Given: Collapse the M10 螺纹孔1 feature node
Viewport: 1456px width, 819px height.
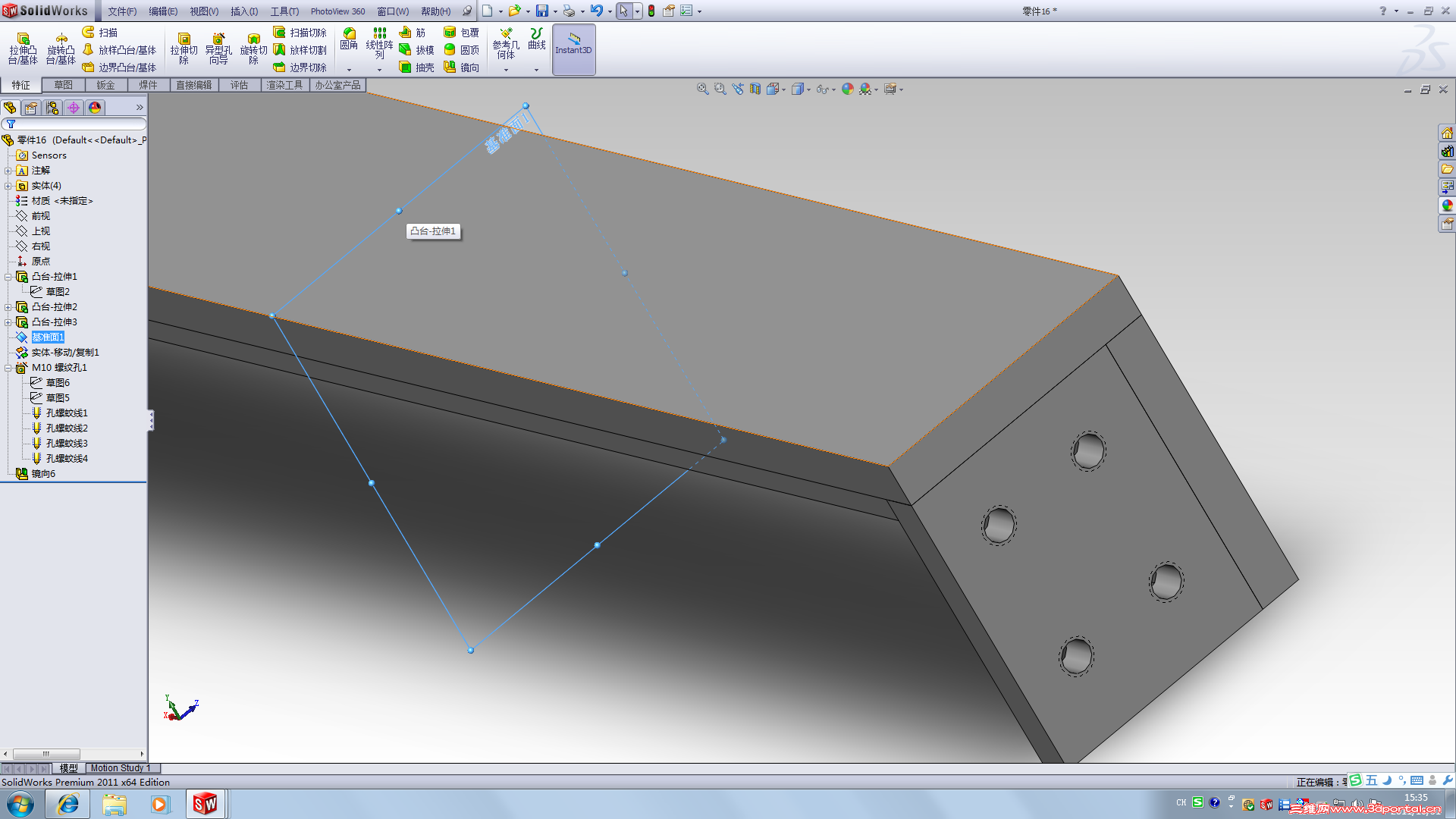Looking at the screenshot, I should click(8, 368).
